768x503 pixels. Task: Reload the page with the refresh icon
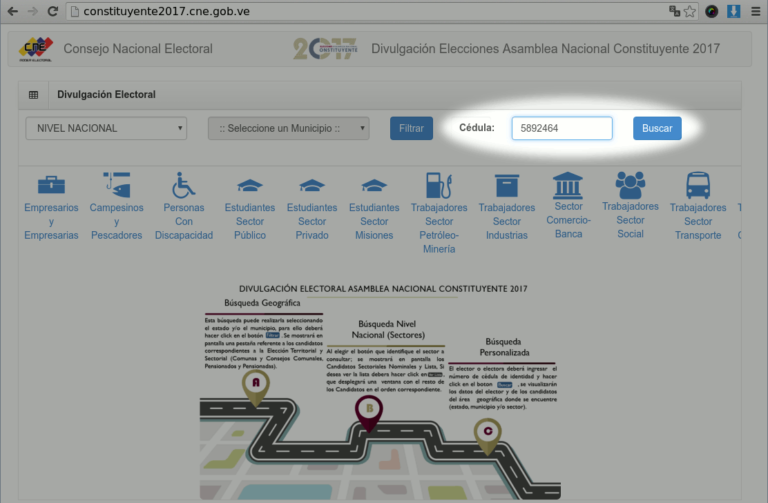(52, 11)
